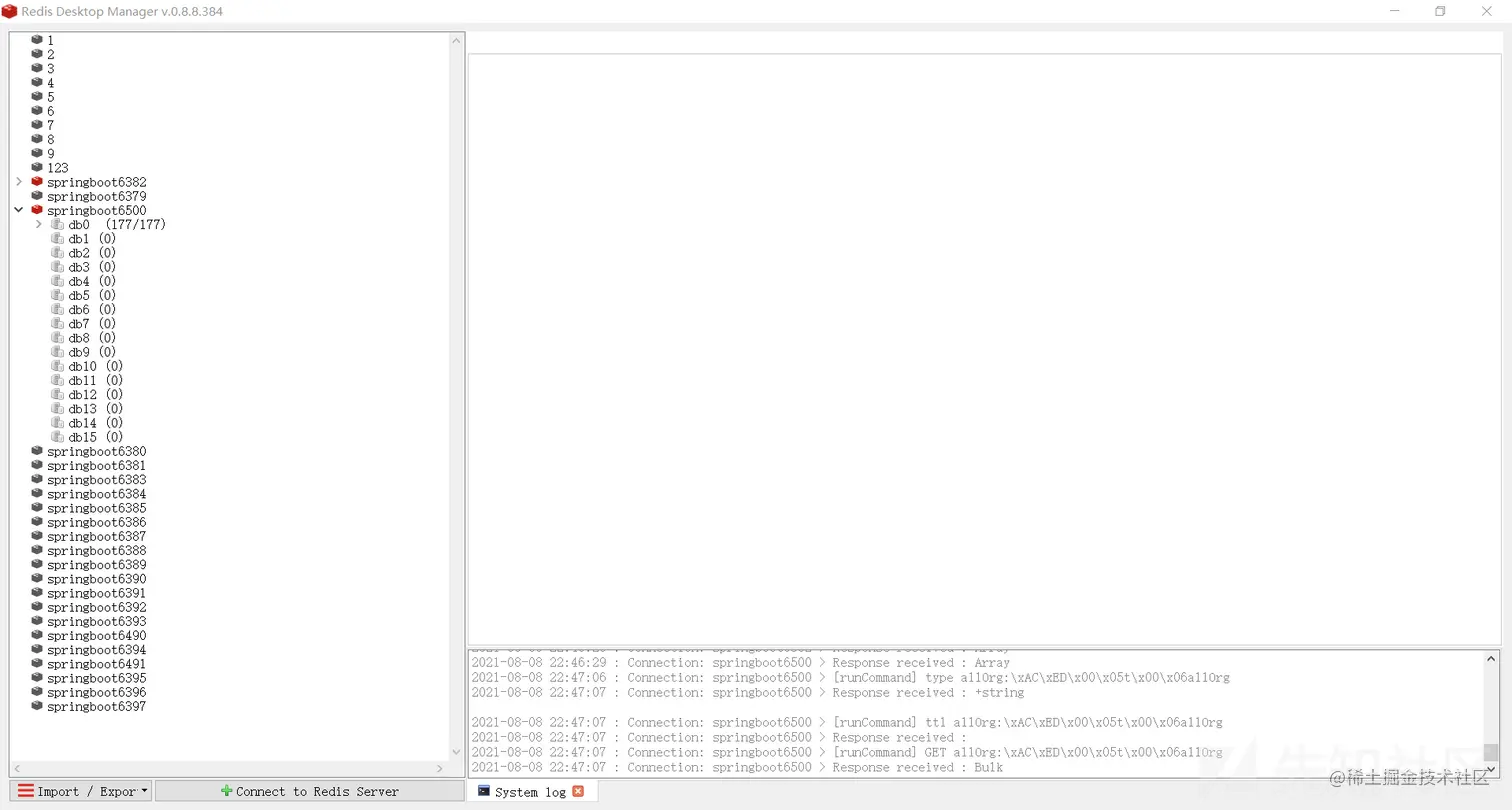Click the db0 database icon
Viewport: 1512px width, 810px height.
(58, 224)
